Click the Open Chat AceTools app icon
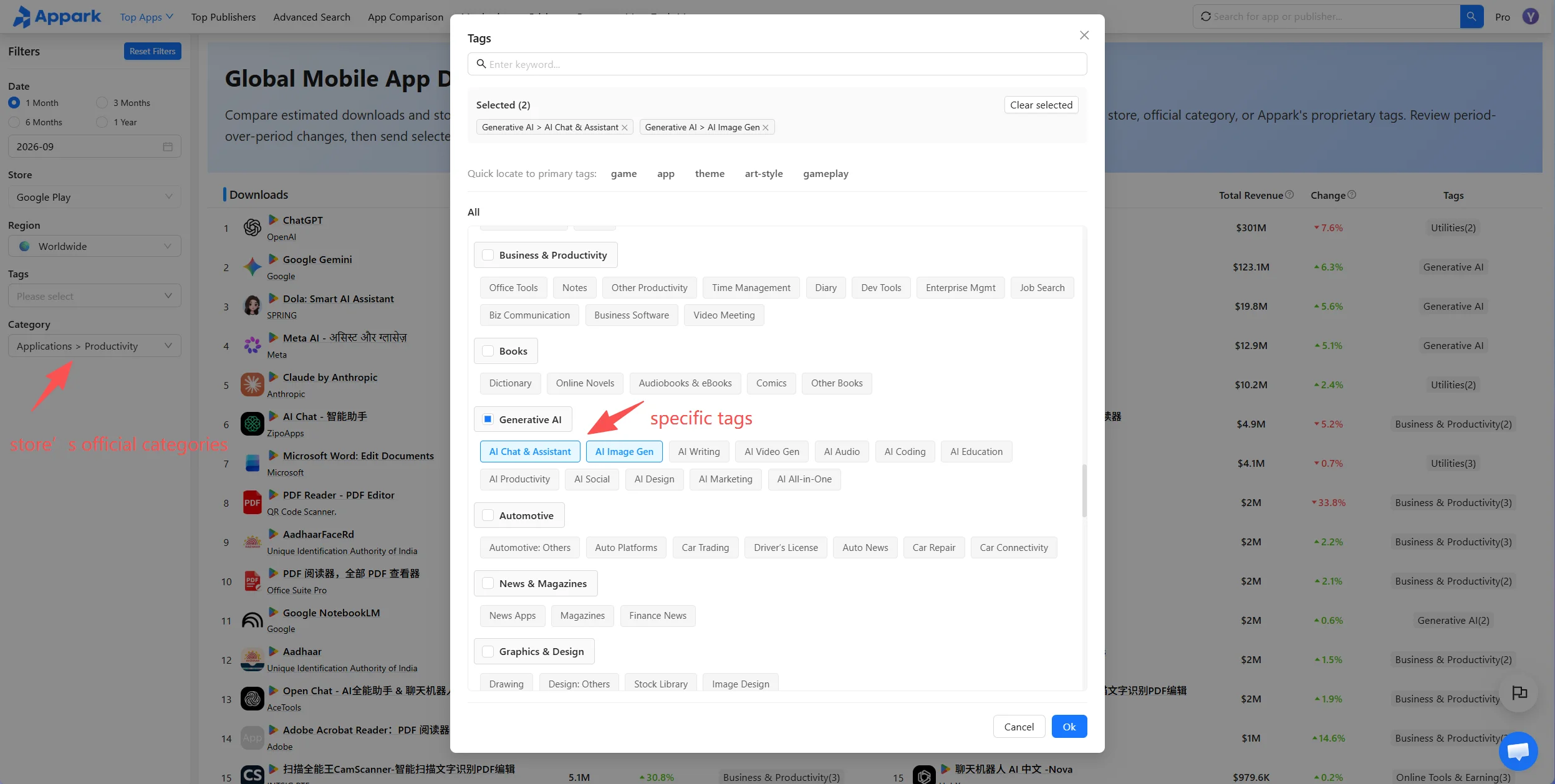Screen dimensions: 1555x784 tap(253, 699)
